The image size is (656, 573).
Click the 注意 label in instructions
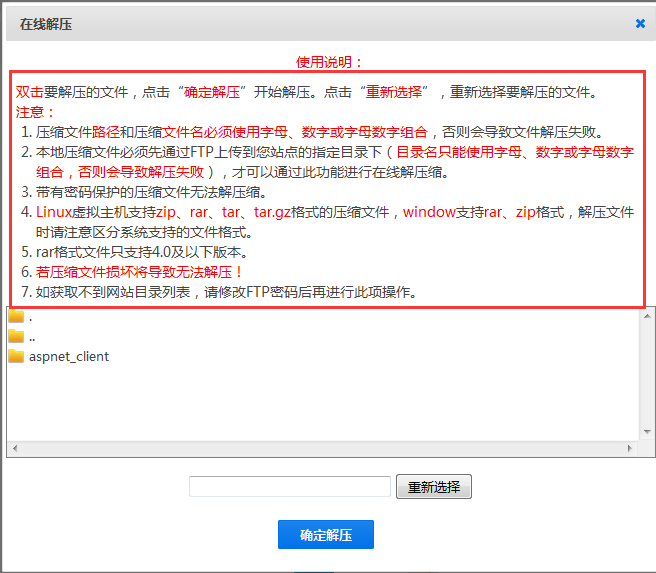pos(36,112)
